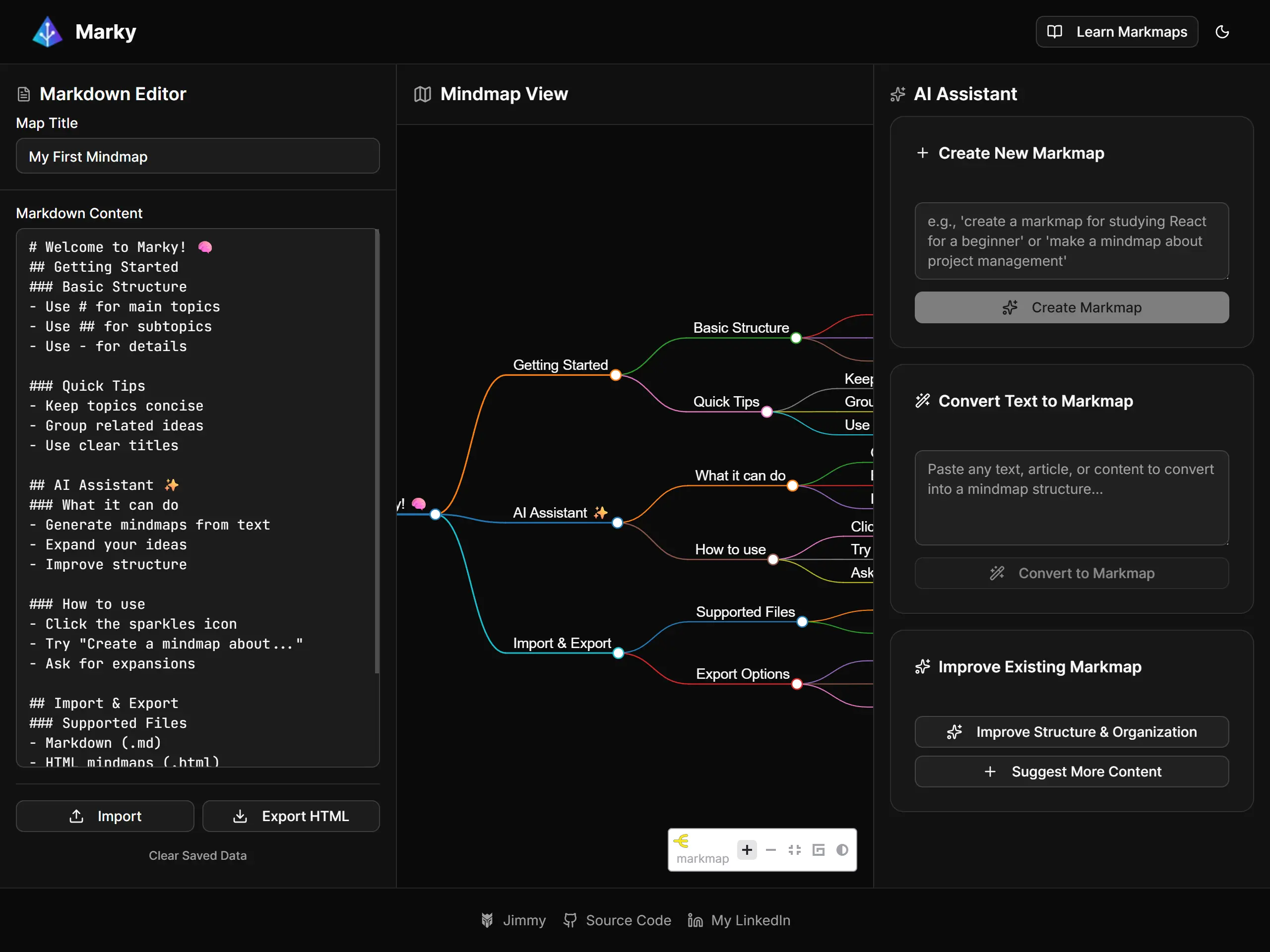Collapse the Quick Tips node circle
The image size is (1270, 952).
coord(766,412)
